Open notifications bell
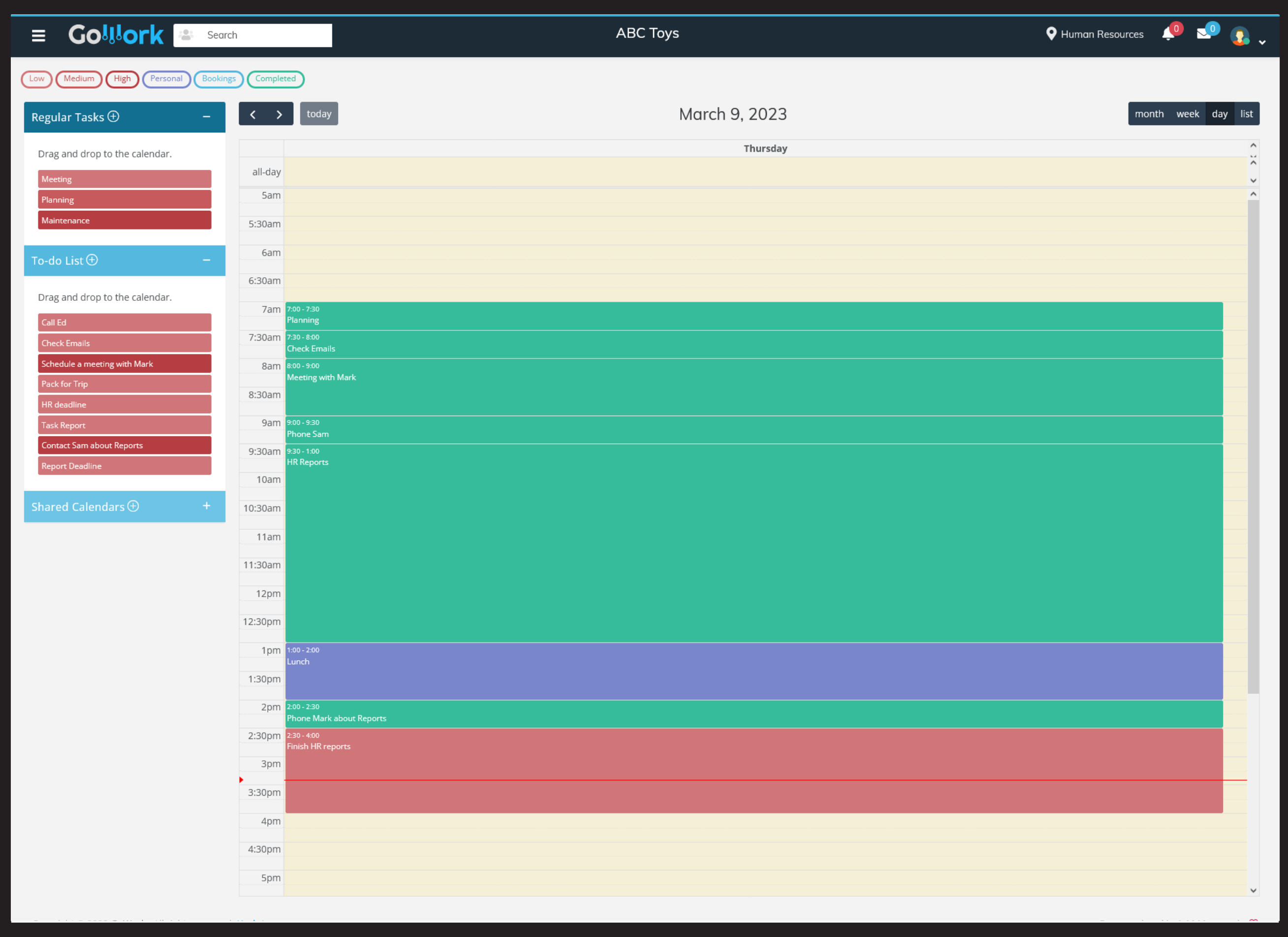1288x937 pixels. (1167, 34)
